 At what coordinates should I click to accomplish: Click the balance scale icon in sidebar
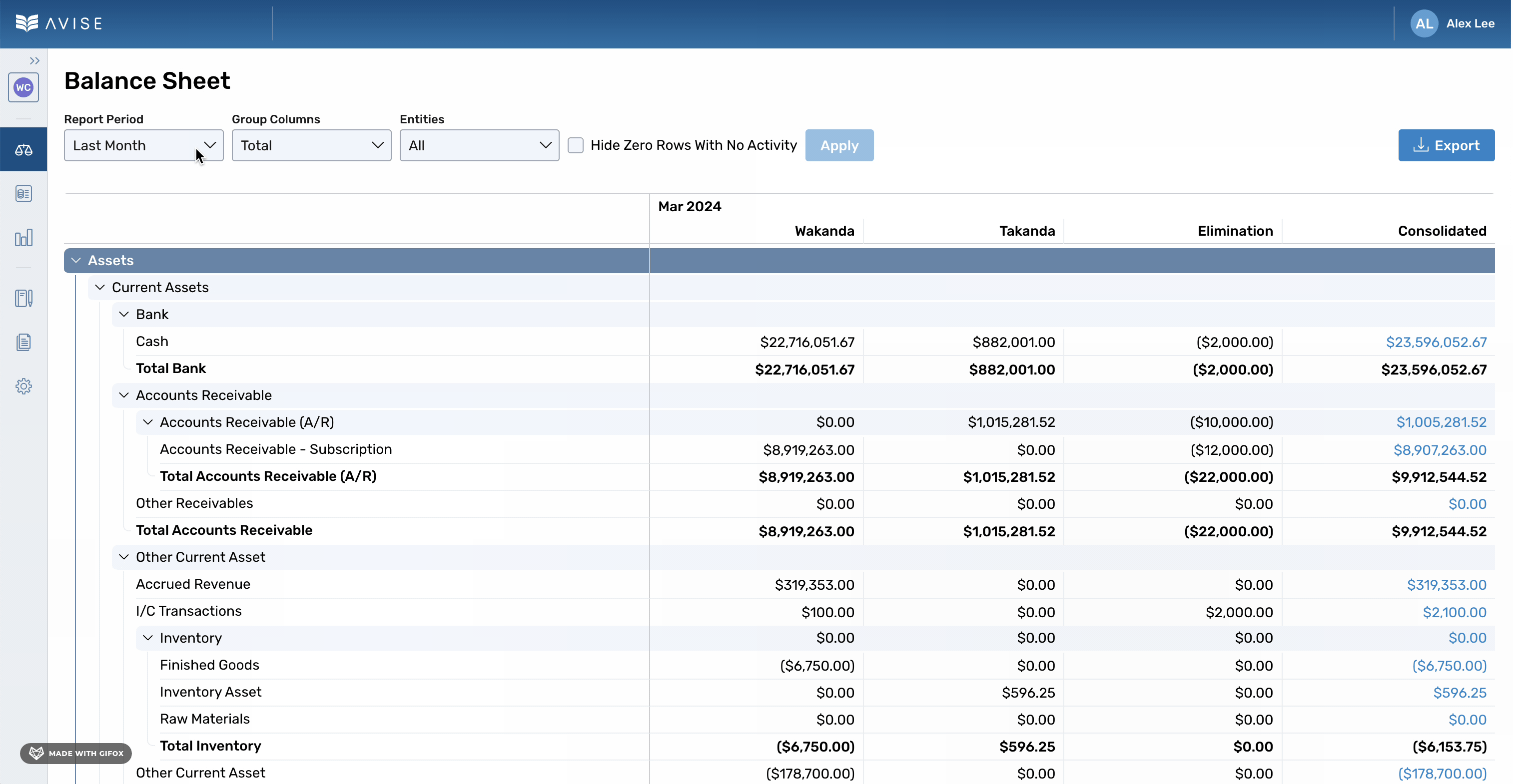pos(24,149)
